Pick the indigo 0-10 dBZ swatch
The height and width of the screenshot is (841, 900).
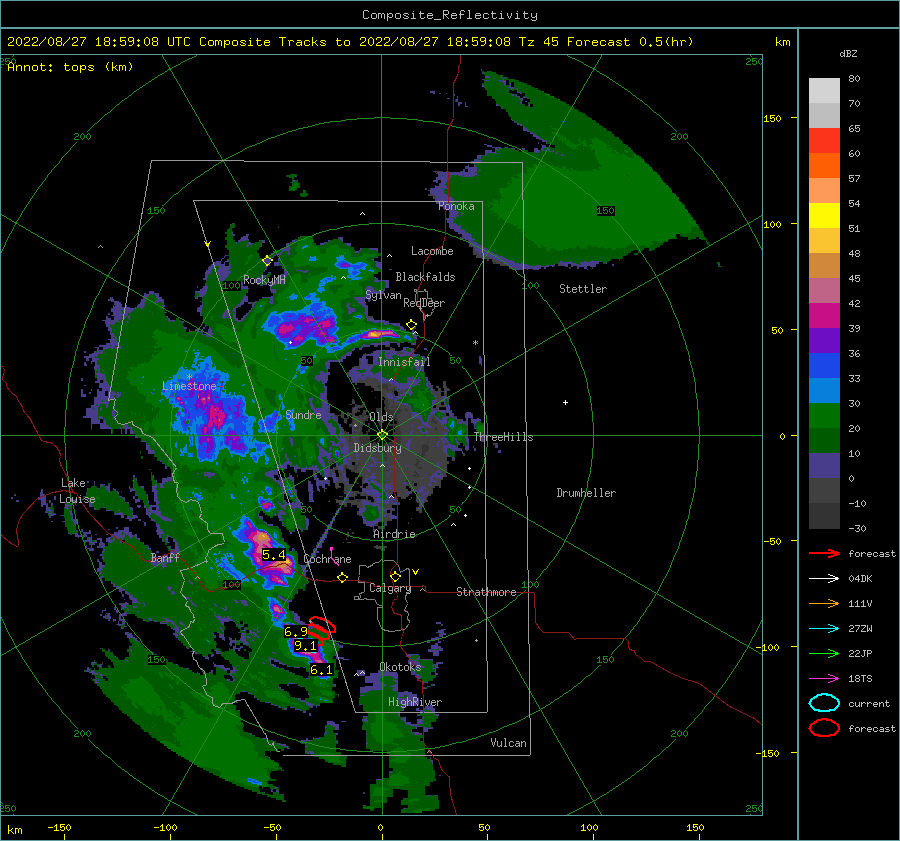(x=824, y=466)
